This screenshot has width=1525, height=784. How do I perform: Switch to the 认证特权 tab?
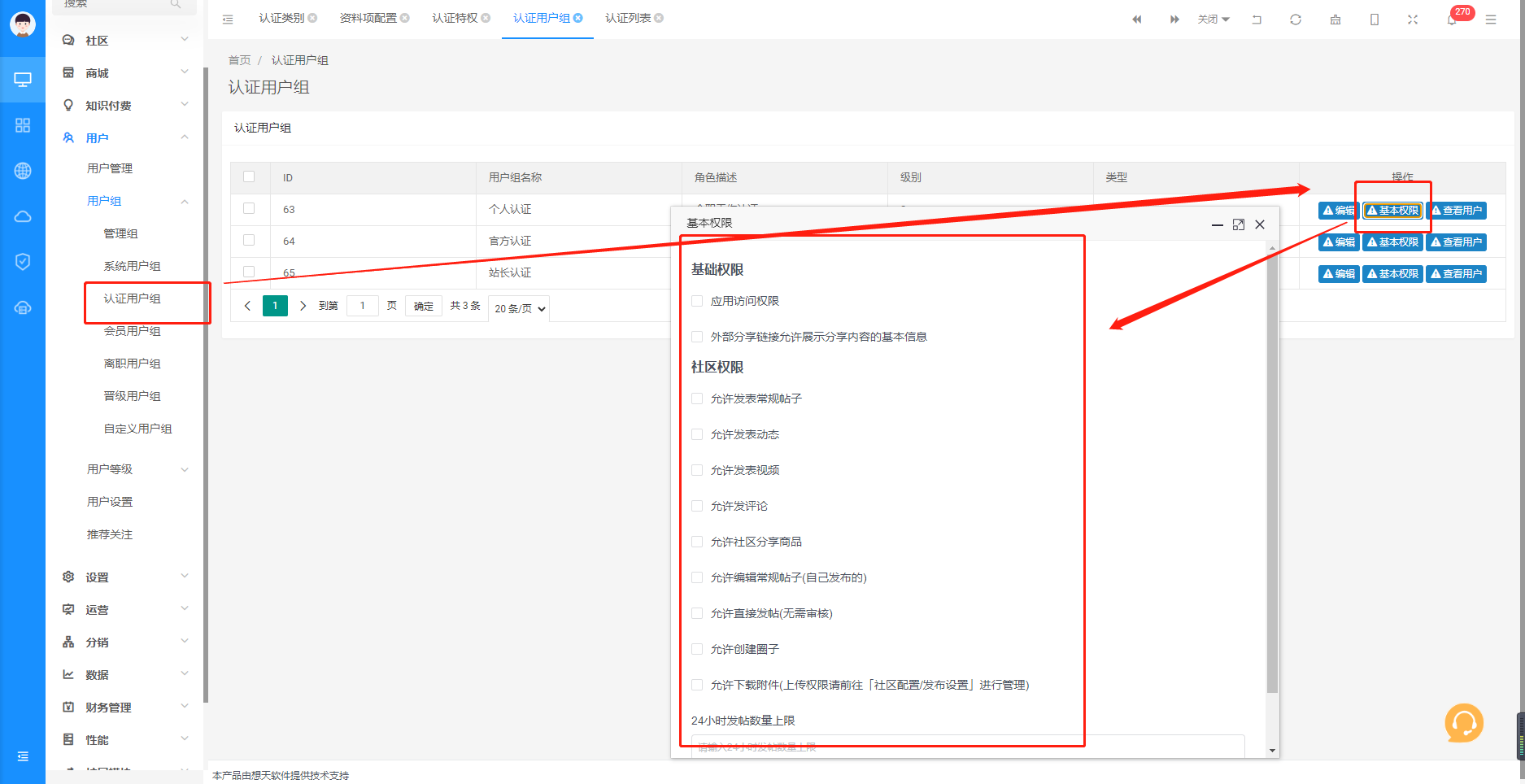tap(455, 18)
